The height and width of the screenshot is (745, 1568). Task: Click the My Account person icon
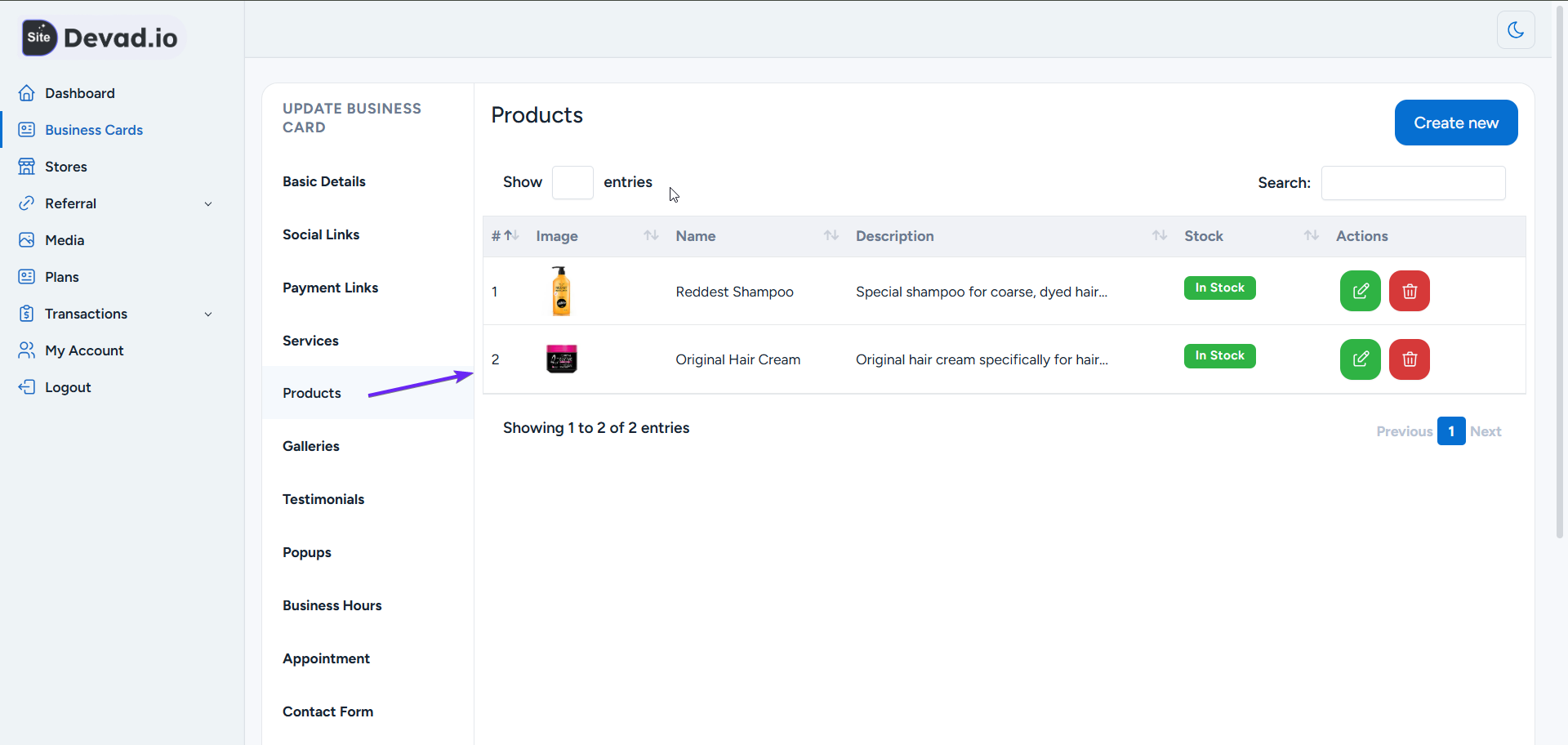click(x=27, y=350)
